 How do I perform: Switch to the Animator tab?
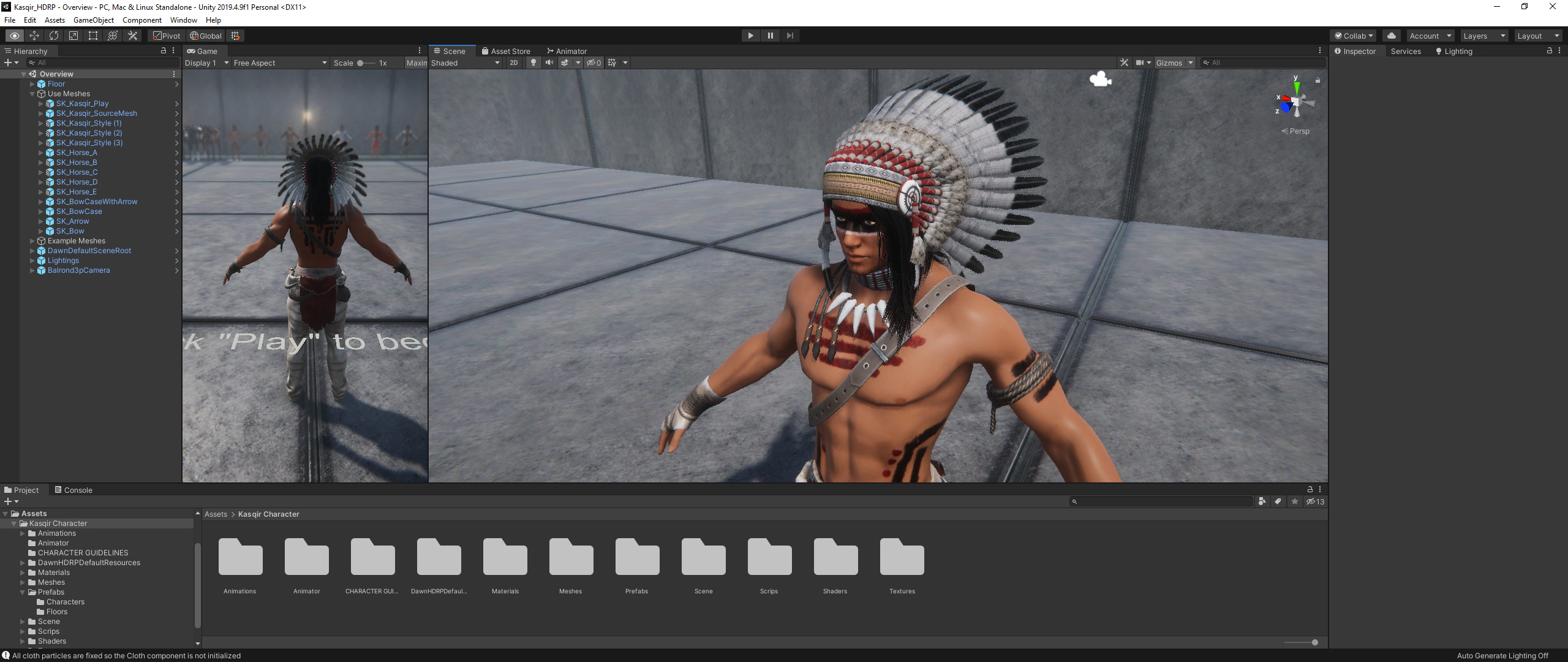tap(567, 51)
